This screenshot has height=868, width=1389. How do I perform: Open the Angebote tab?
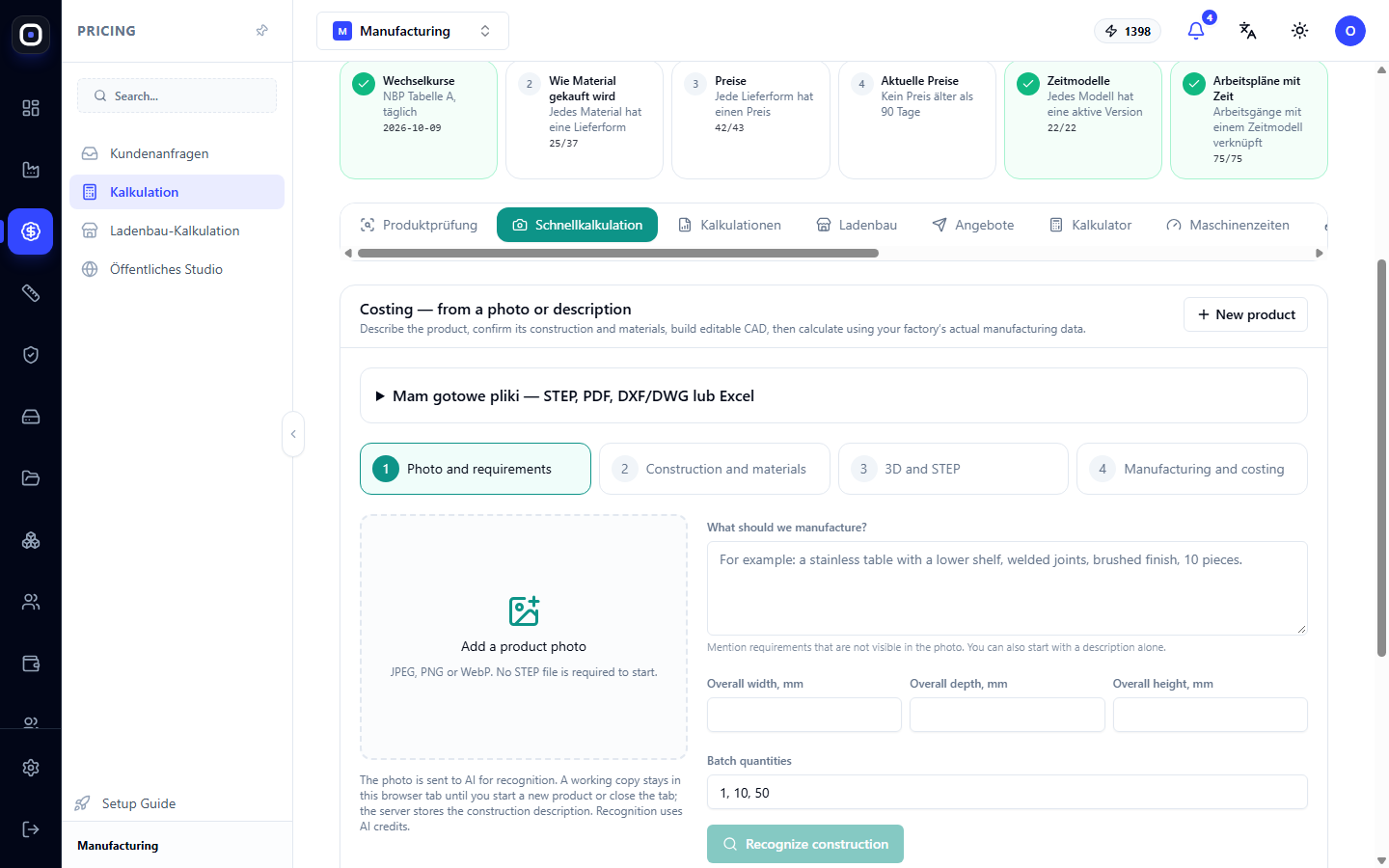973,225
